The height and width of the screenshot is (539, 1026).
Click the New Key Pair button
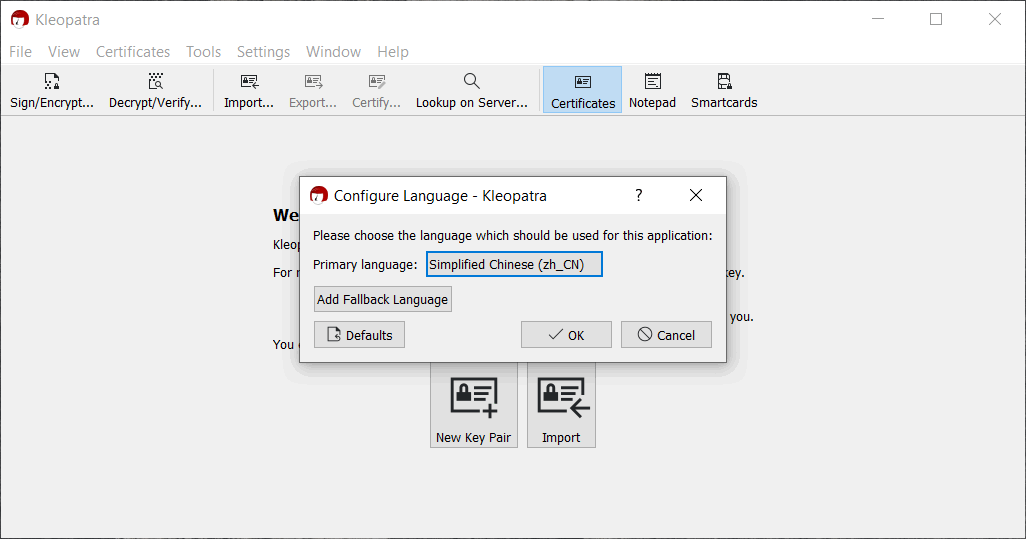click(474, 406)
